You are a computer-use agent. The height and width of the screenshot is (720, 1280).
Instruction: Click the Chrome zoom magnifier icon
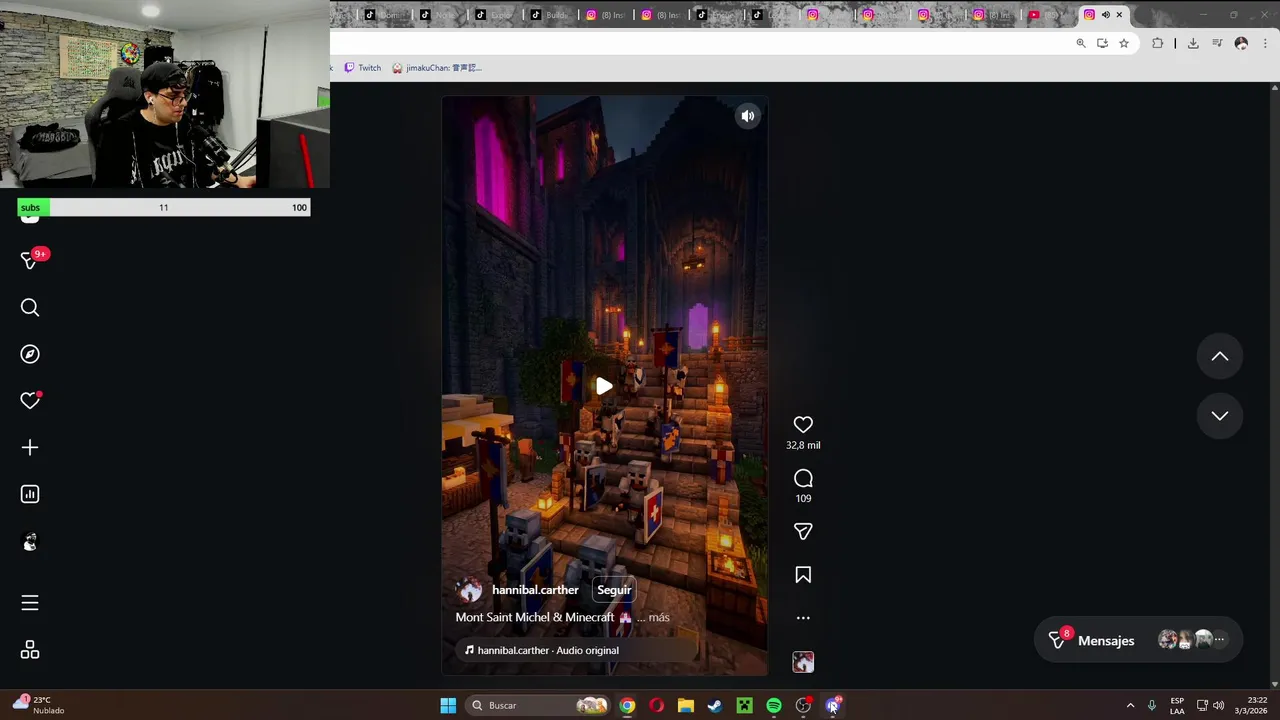pos(1081,43)
